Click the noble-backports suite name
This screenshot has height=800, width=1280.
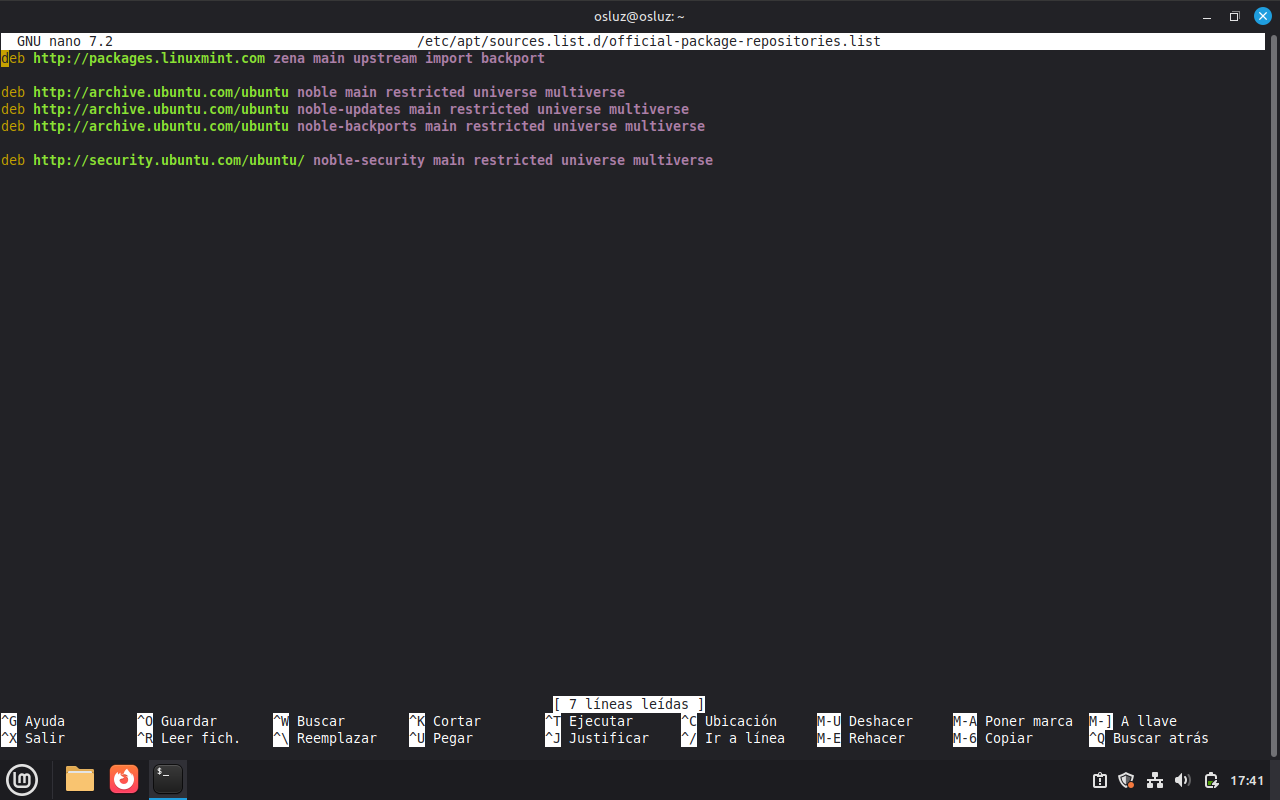click(357, 126)
